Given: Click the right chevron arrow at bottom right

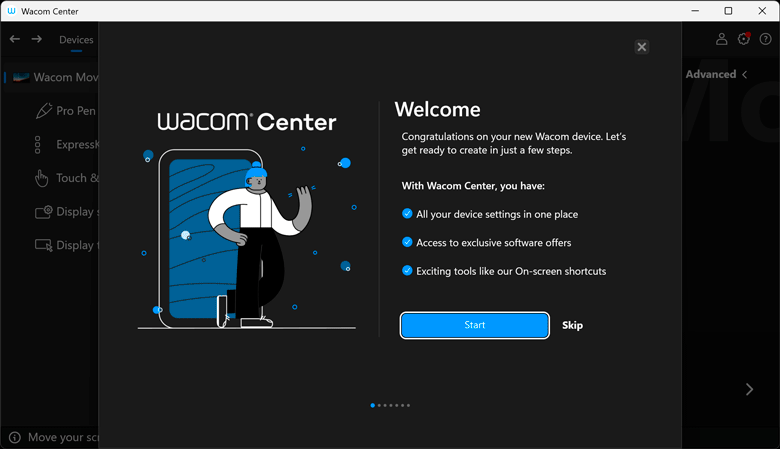Looking at the screenshot, I should coord(749,389).
